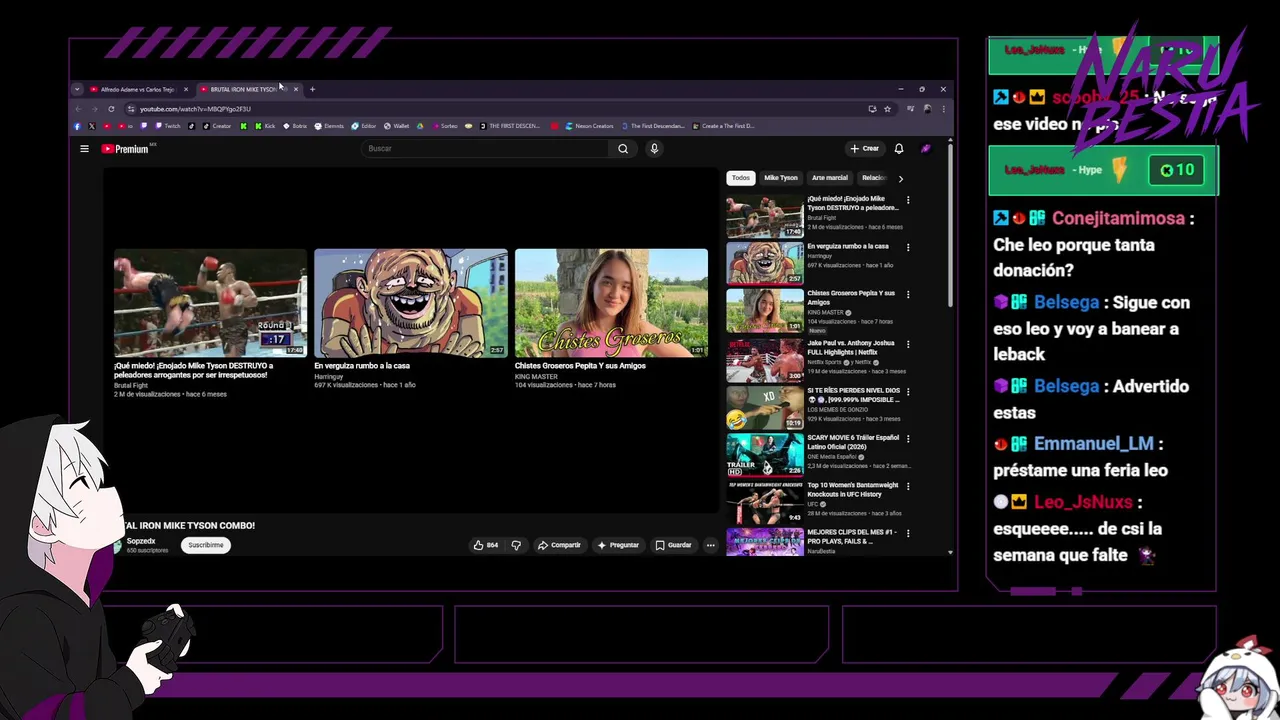Click the suggestions list down scroll arrow

click(x=950, y=552)
